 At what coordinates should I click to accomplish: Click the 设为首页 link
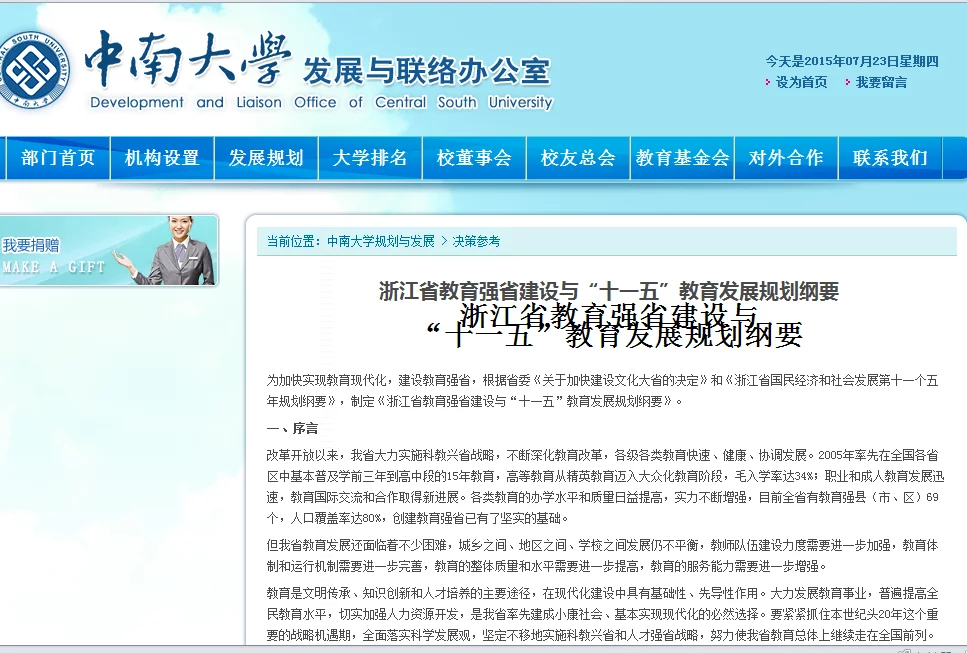pyautogui.click(x=801, y=83)
